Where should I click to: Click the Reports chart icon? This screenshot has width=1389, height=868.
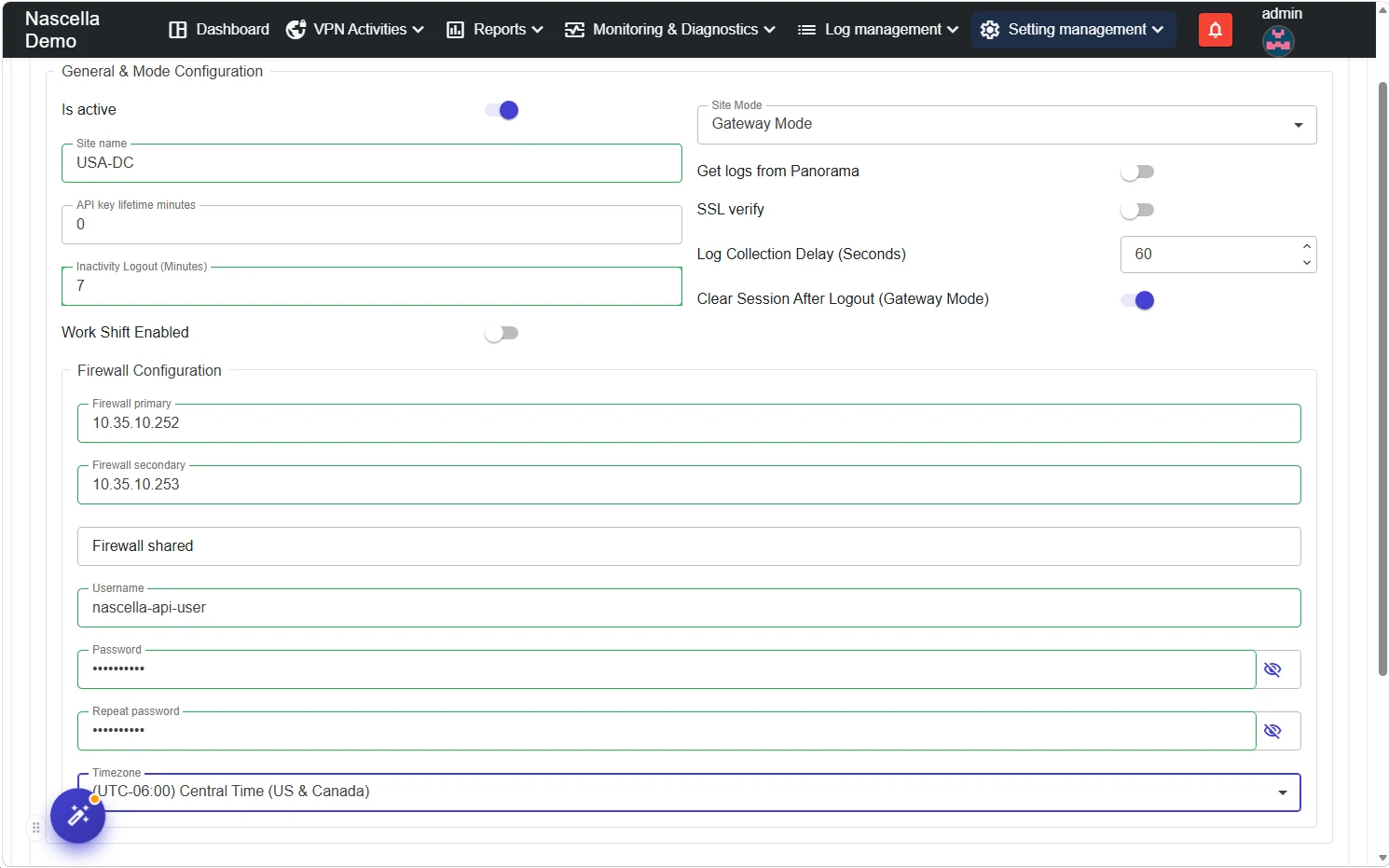point(455,30)
